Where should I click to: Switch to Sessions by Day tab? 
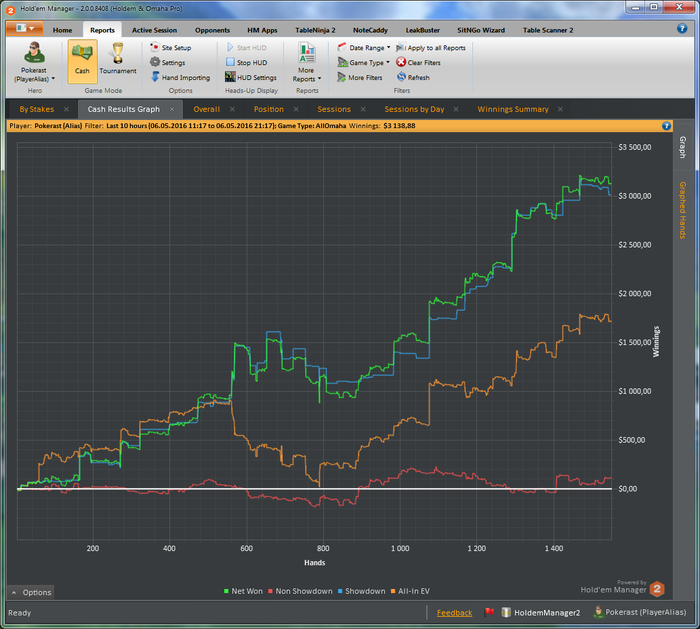click(414, 109)
